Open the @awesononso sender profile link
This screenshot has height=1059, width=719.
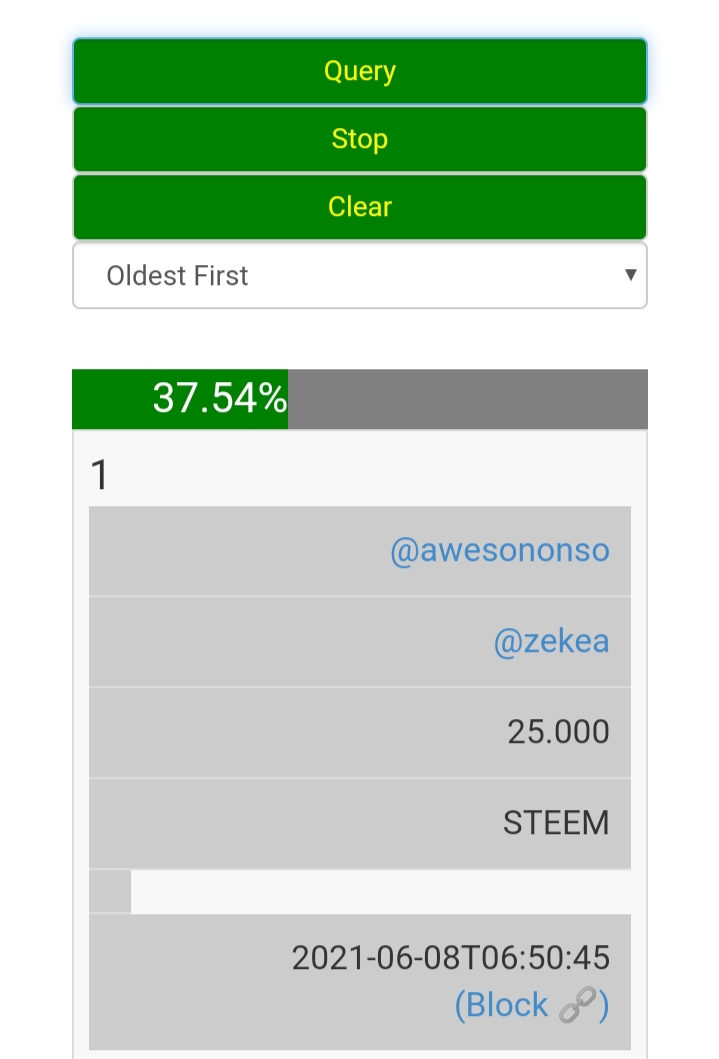[499, 551]
